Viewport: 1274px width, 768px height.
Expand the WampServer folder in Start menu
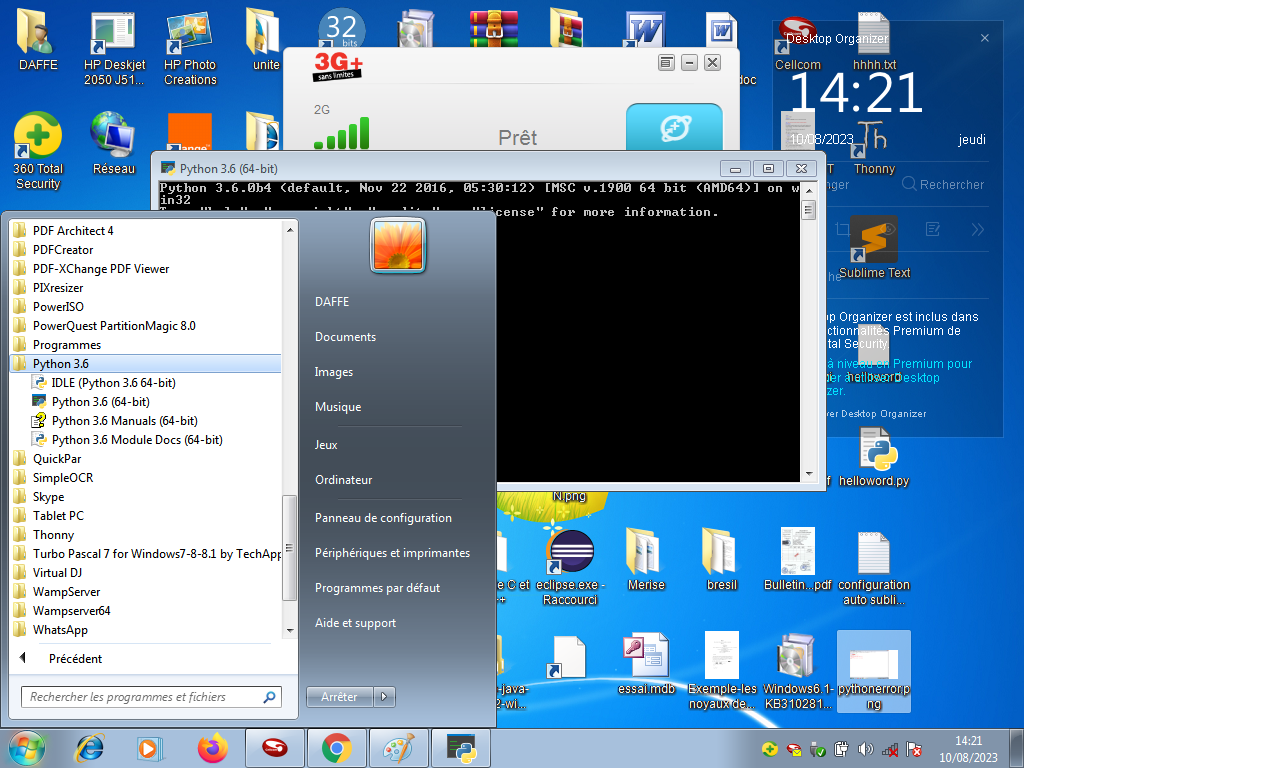pos(66,592)
